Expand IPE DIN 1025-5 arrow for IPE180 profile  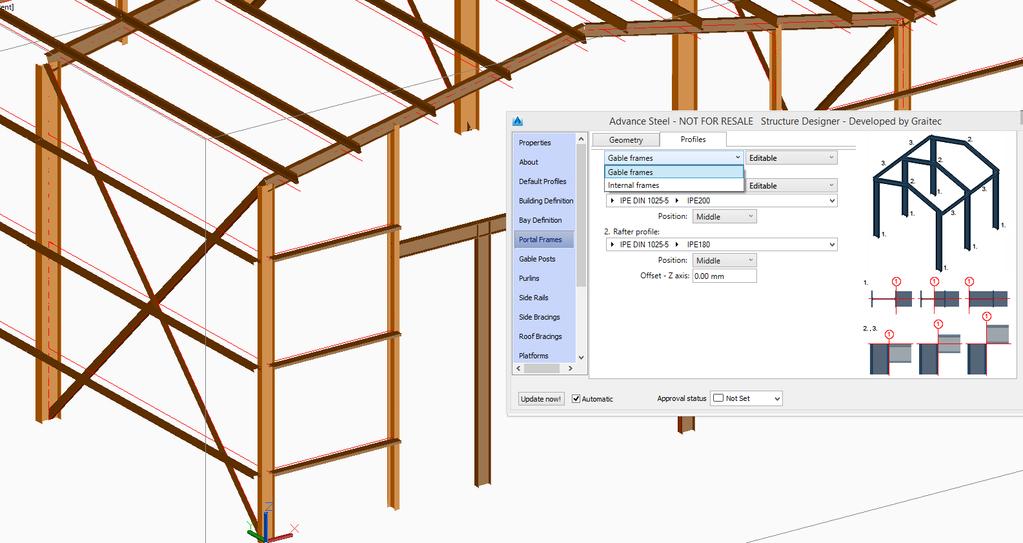[x=612, y=244]
